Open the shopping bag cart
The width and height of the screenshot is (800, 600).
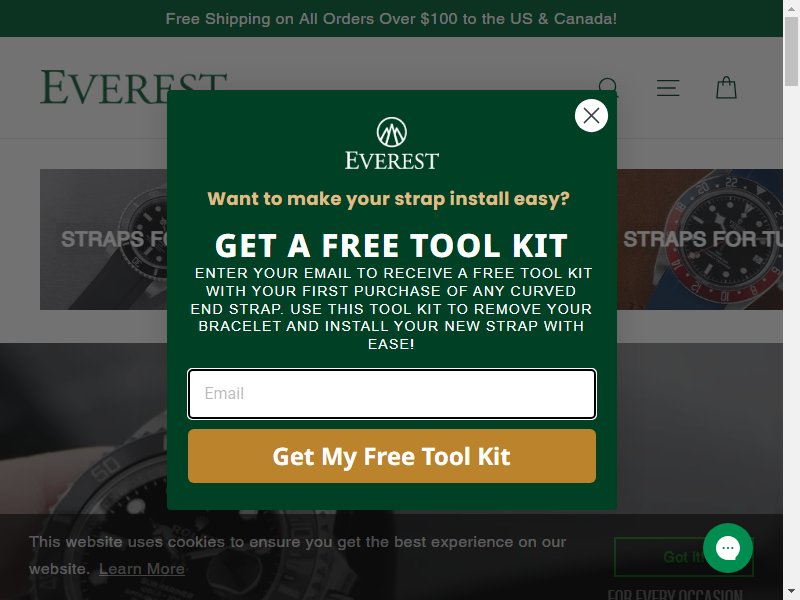(726, 87)
